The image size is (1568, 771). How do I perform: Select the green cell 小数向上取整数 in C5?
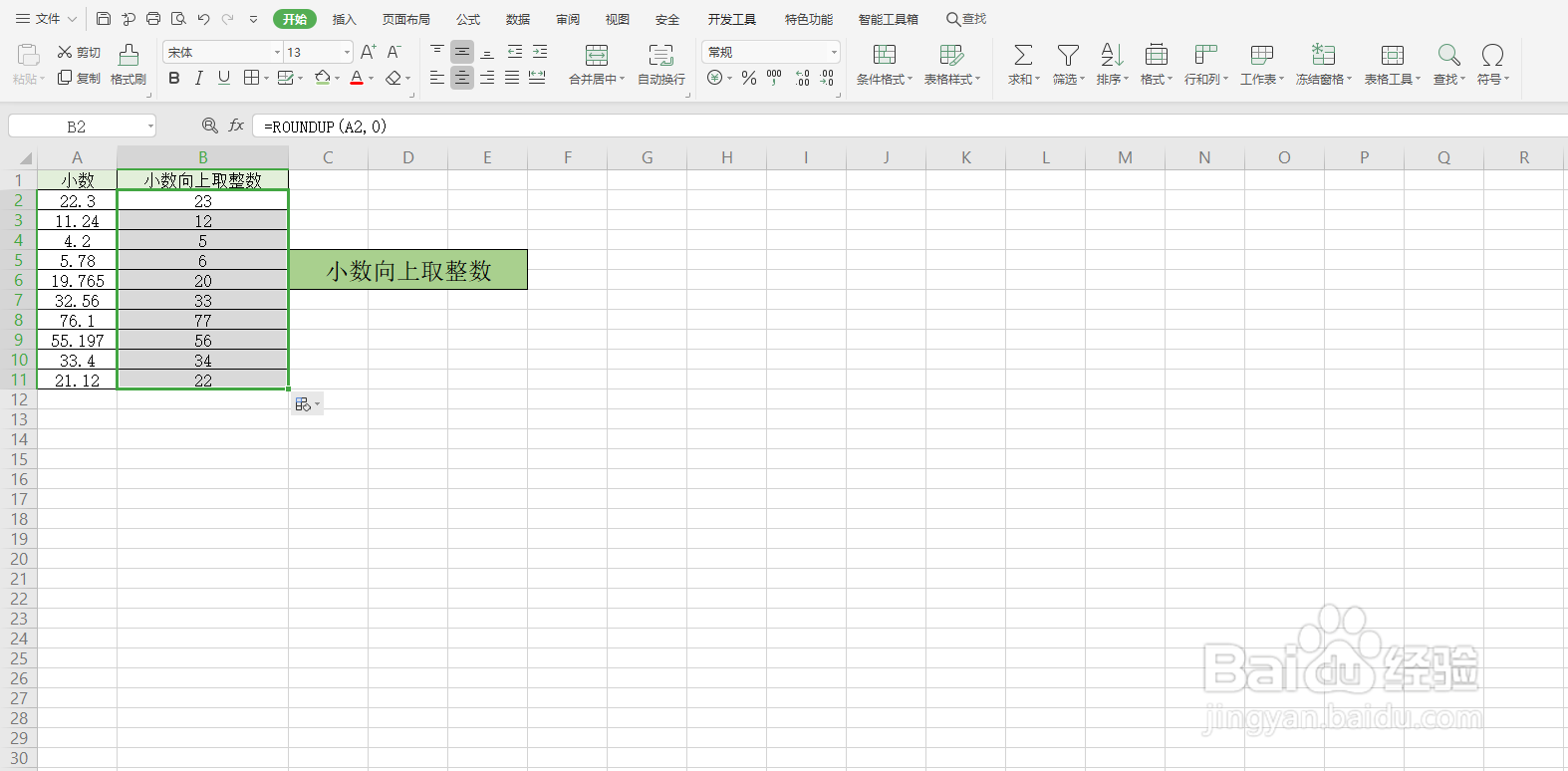(408, 270)
